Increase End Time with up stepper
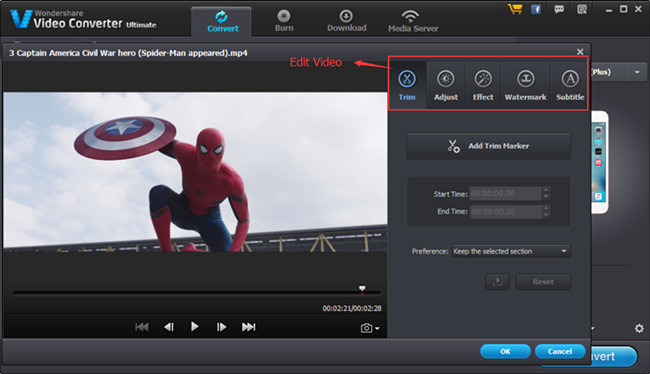This screenshot has width=650, height=374. point(546,208)
